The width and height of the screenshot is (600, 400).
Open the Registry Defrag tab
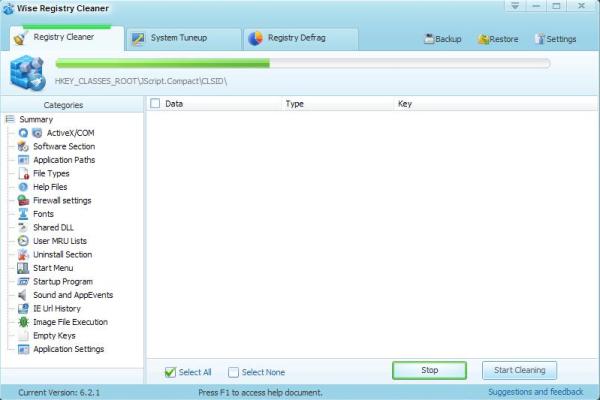point(301,39)
